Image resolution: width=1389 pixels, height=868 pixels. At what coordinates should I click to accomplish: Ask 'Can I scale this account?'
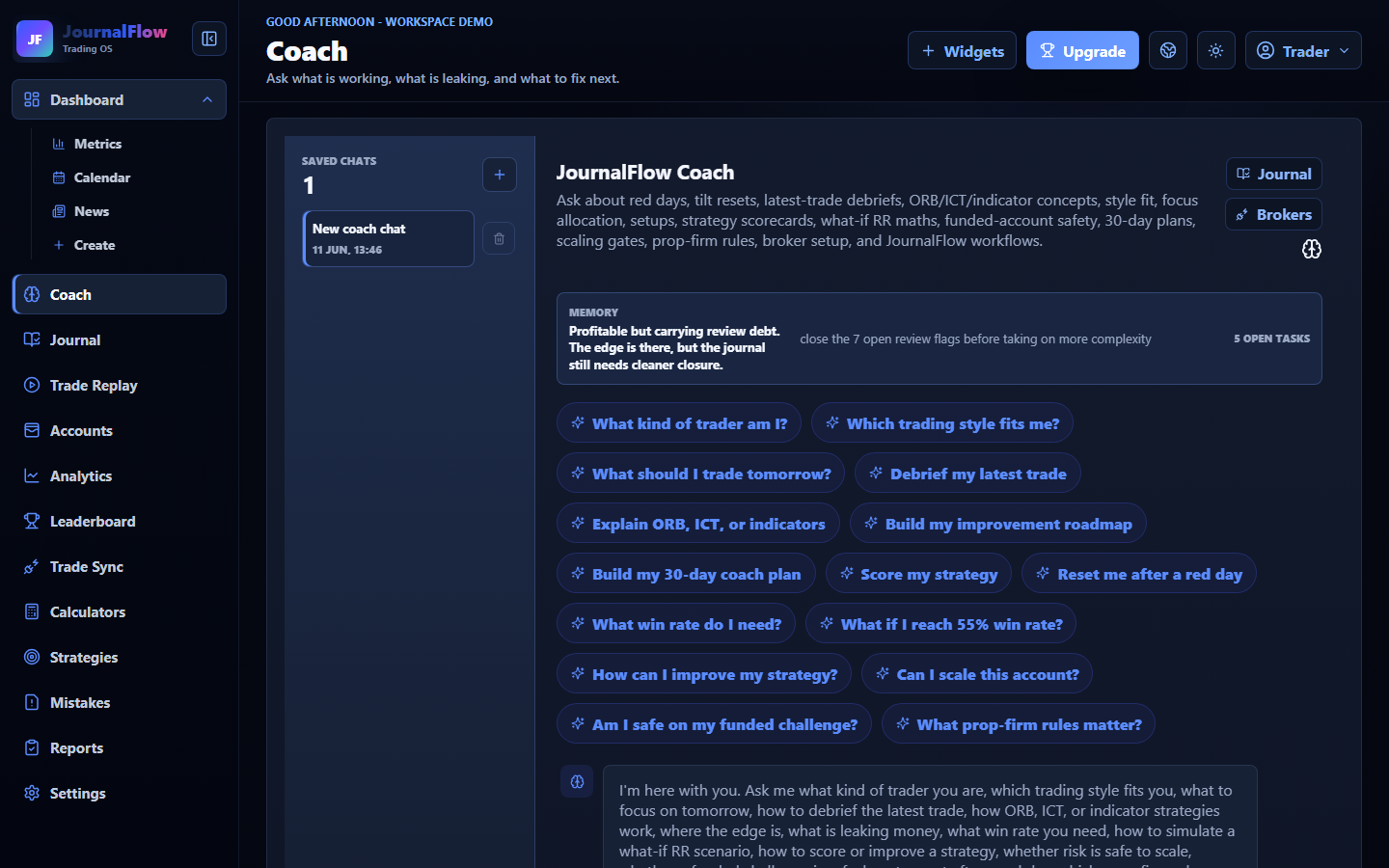pos(977,673)
